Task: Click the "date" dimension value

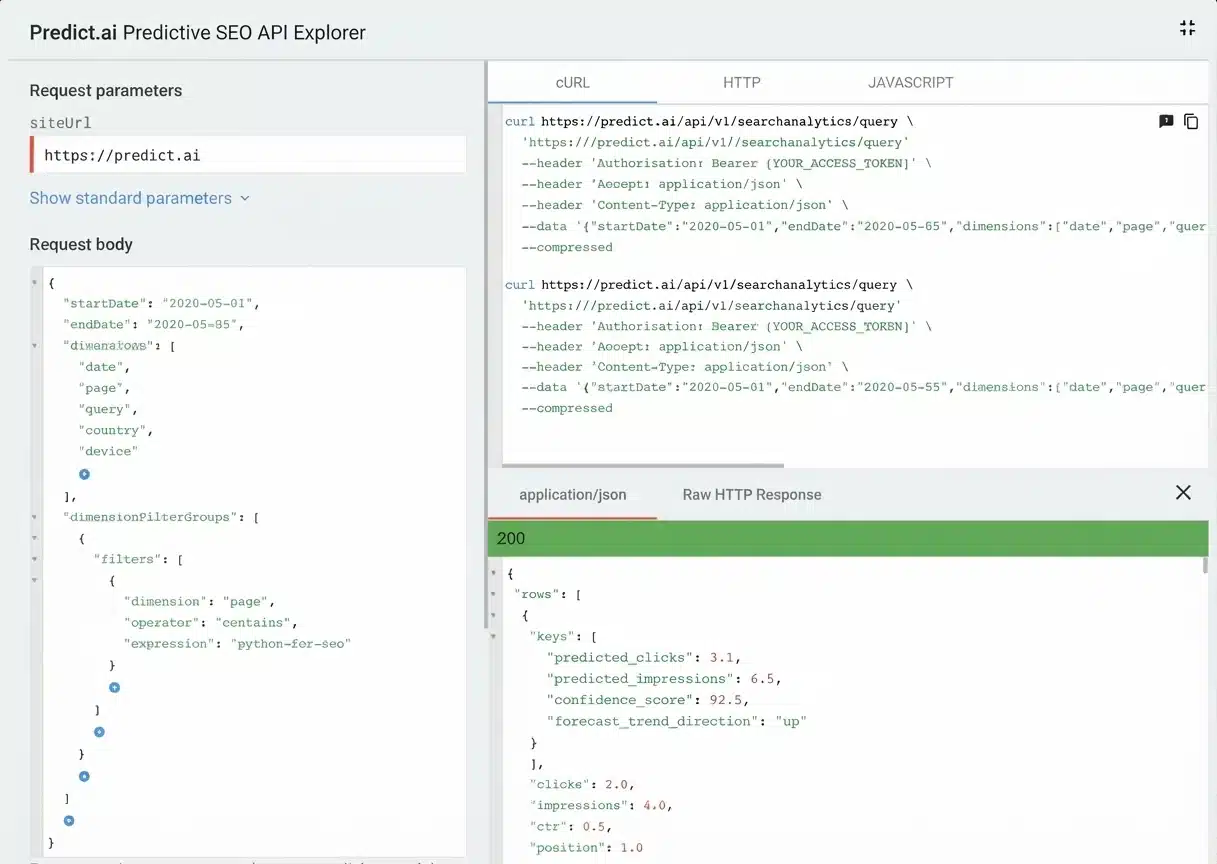Action: [101, 367]
